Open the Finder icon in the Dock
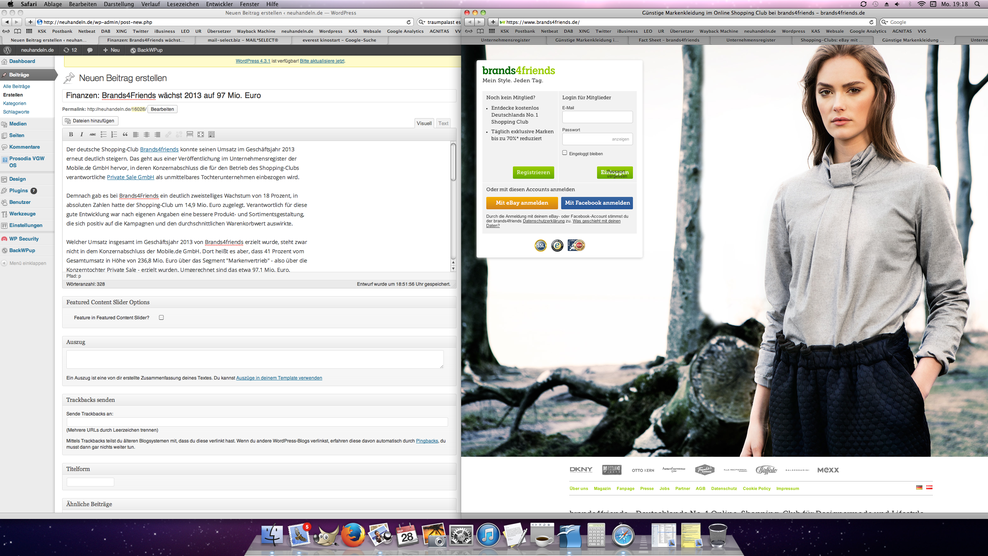 272,535
